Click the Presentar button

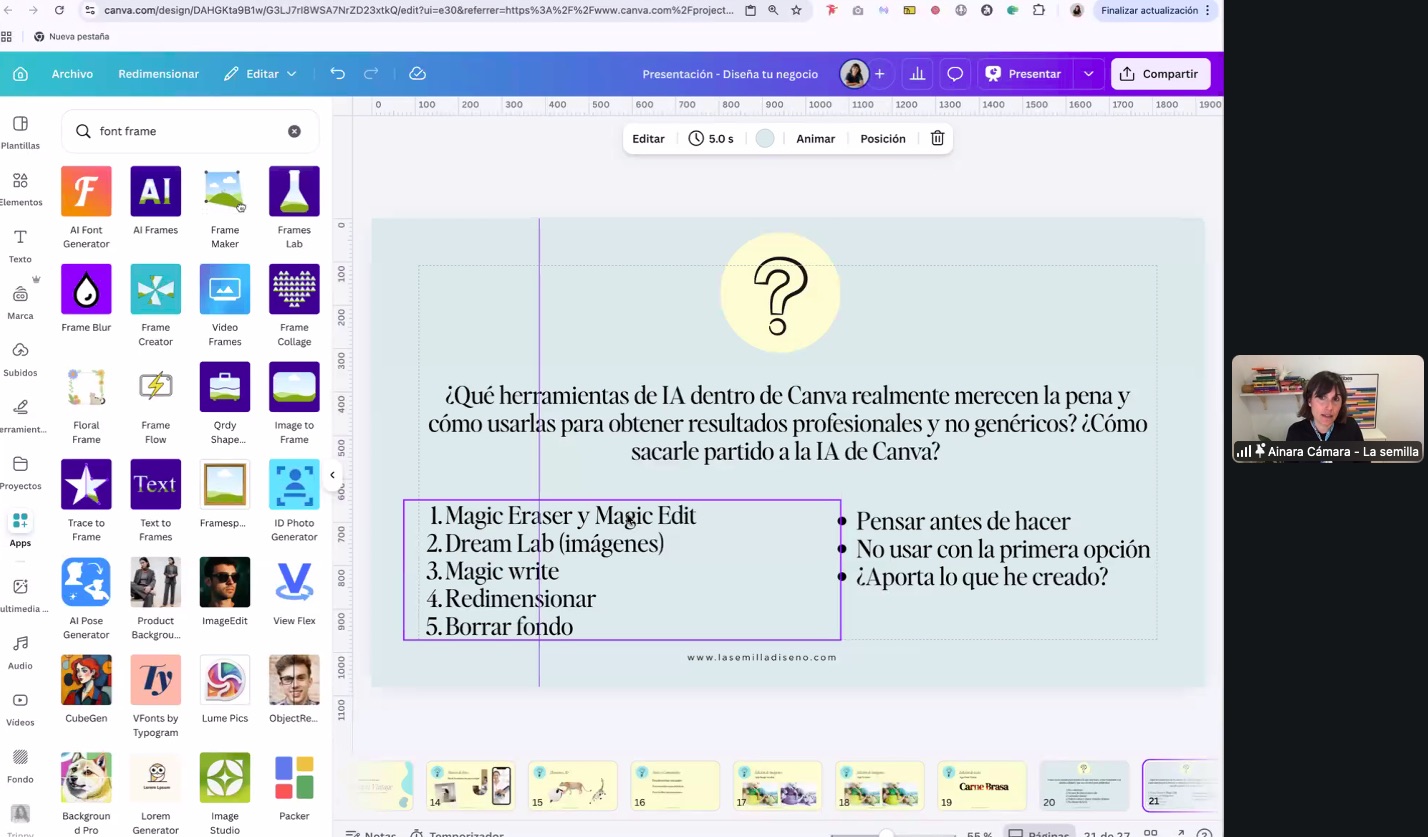point(1024,74)
